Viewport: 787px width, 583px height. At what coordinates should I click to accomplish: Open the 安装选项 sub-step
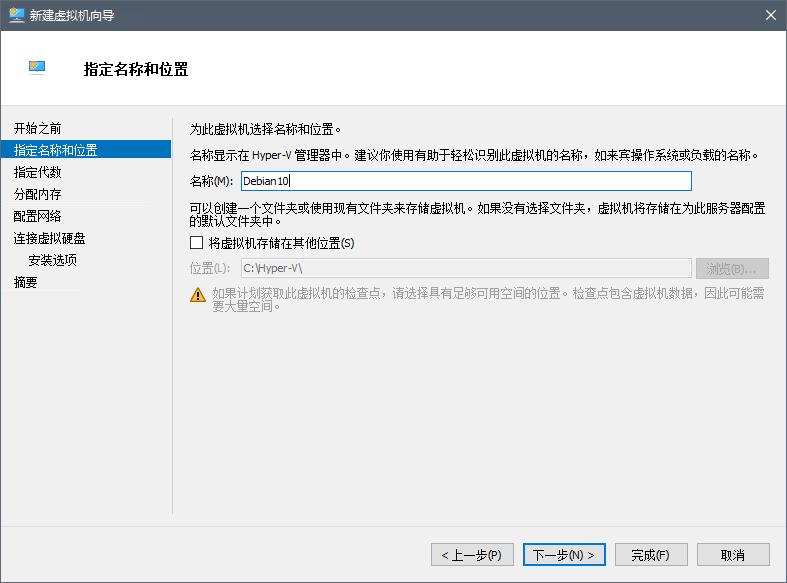point(53,260)
